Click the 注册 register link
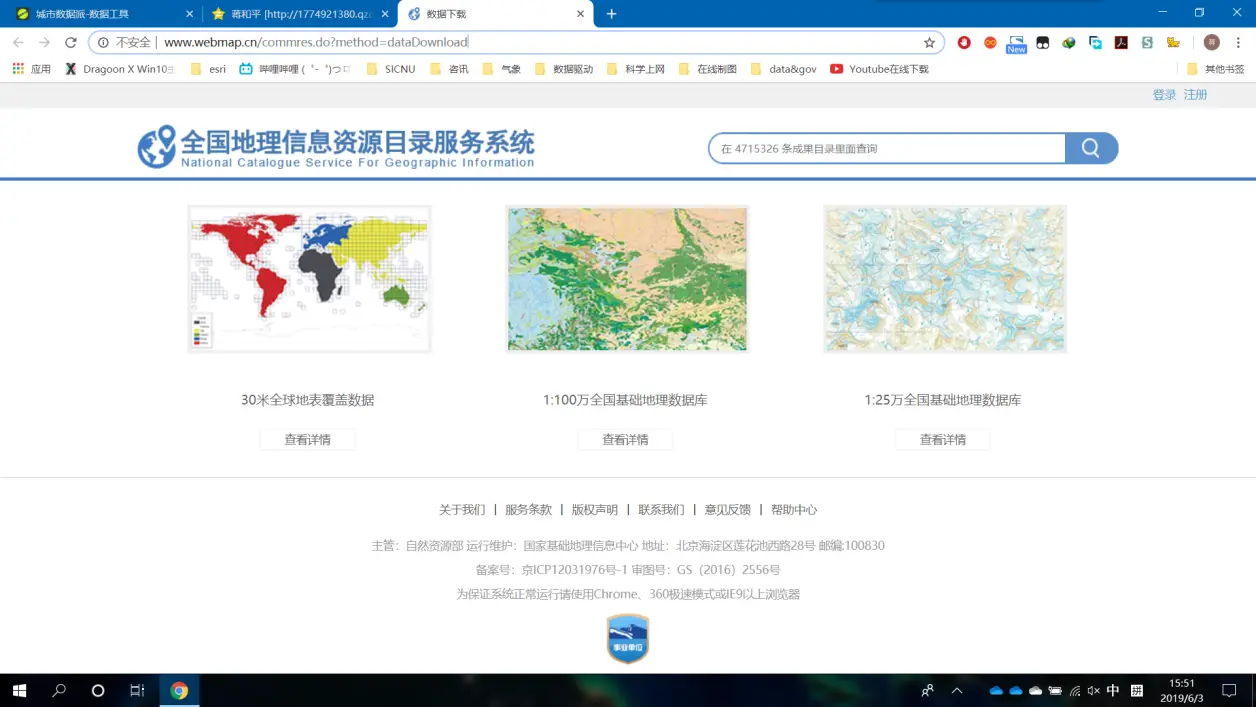The height and width of the screenshot is (707, 1256). coord(1195,95)
